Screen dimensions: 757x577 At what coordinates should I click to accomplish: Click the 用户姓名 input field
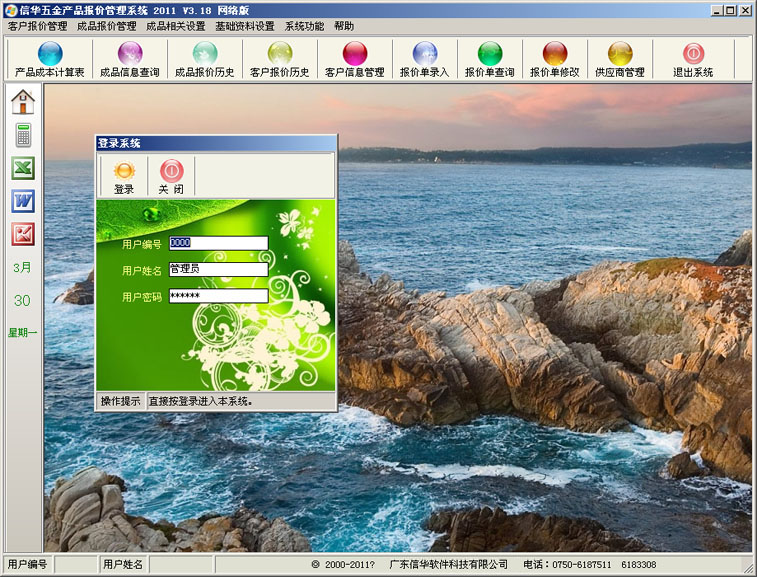219,269
